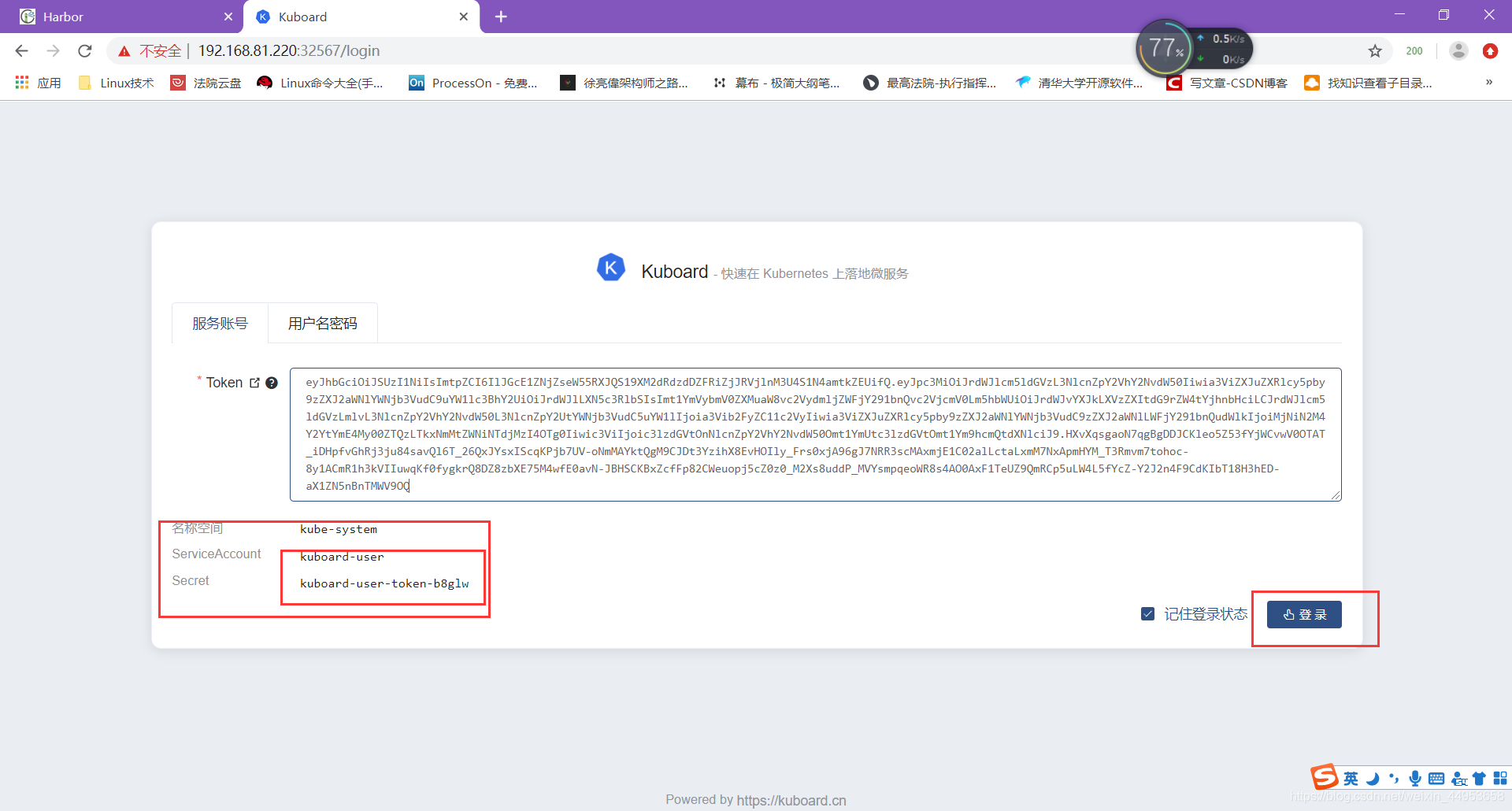
Task: Switch to the 用户名密码 login tab
Action: 323,324
